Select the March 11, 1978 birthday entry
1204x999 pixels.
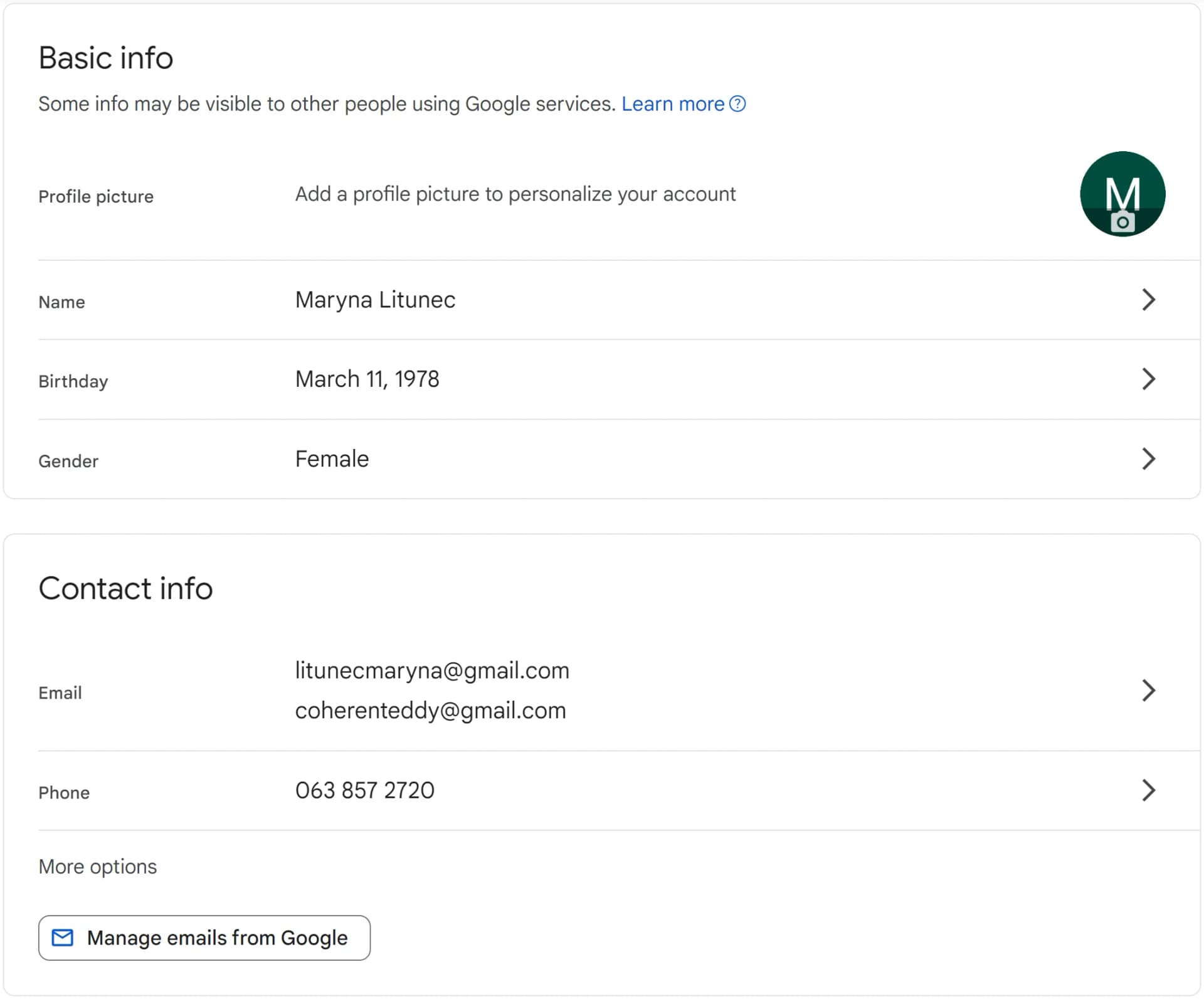point(367,379)
